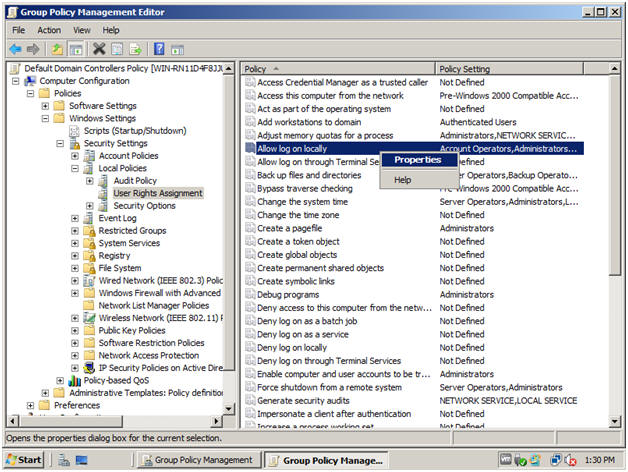Click the volume muted tray icon

tap(570, 460)
